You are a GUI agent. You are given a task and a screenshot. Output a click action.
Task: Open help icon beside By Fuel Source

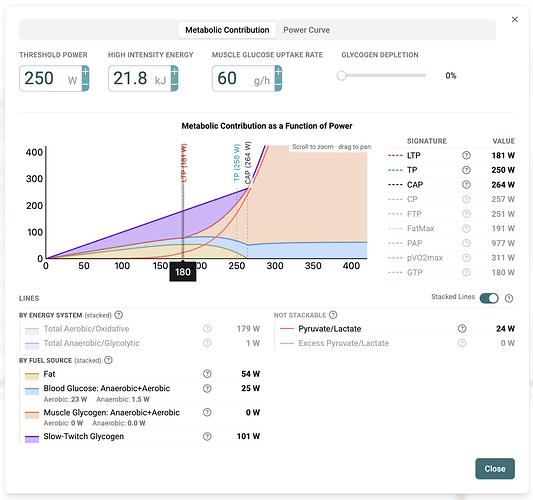click(108, 360)
